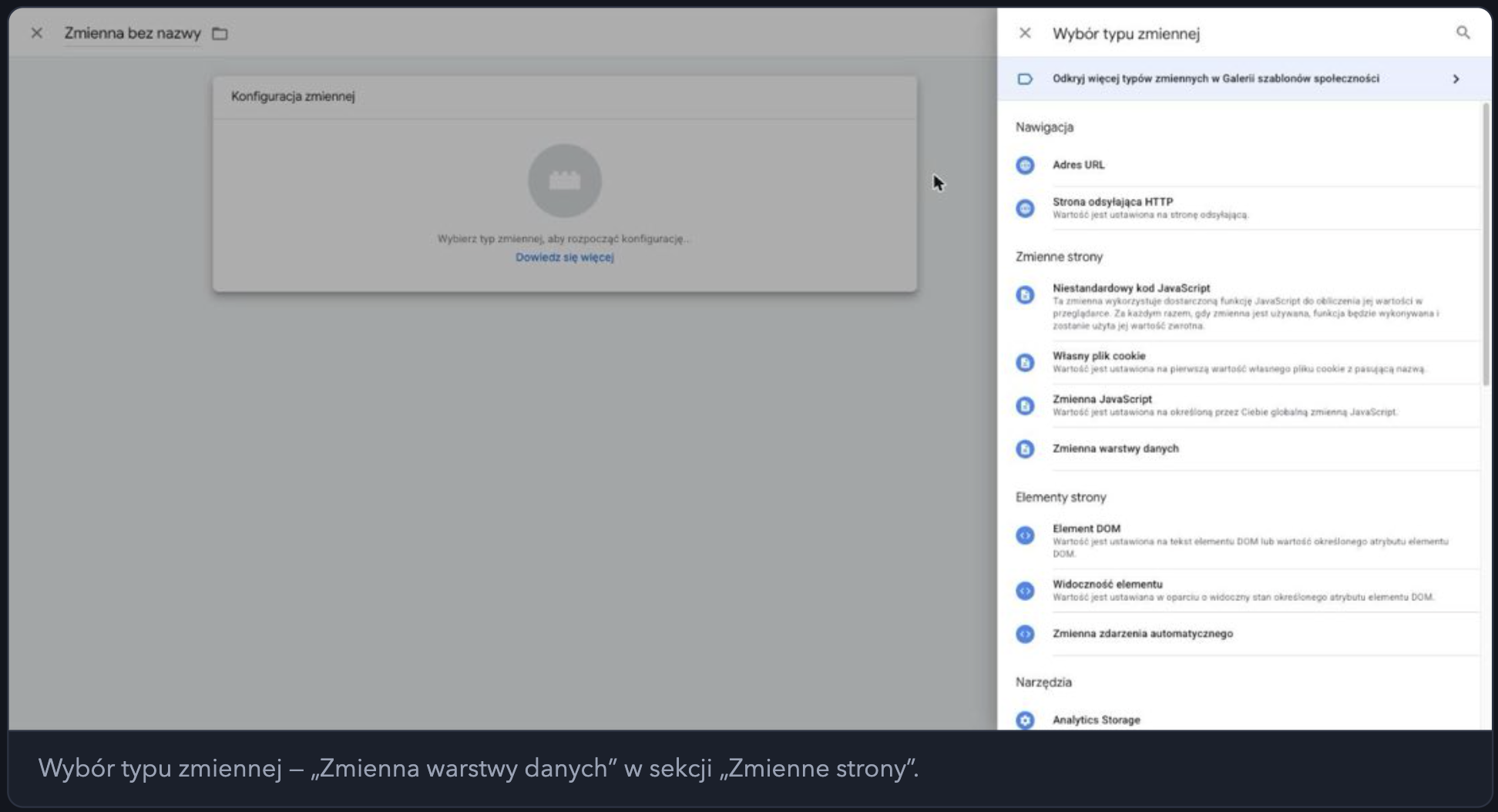Click globe icon next to Adres URL
This screenshot has width=1498, height=812.
(1025, 165)
